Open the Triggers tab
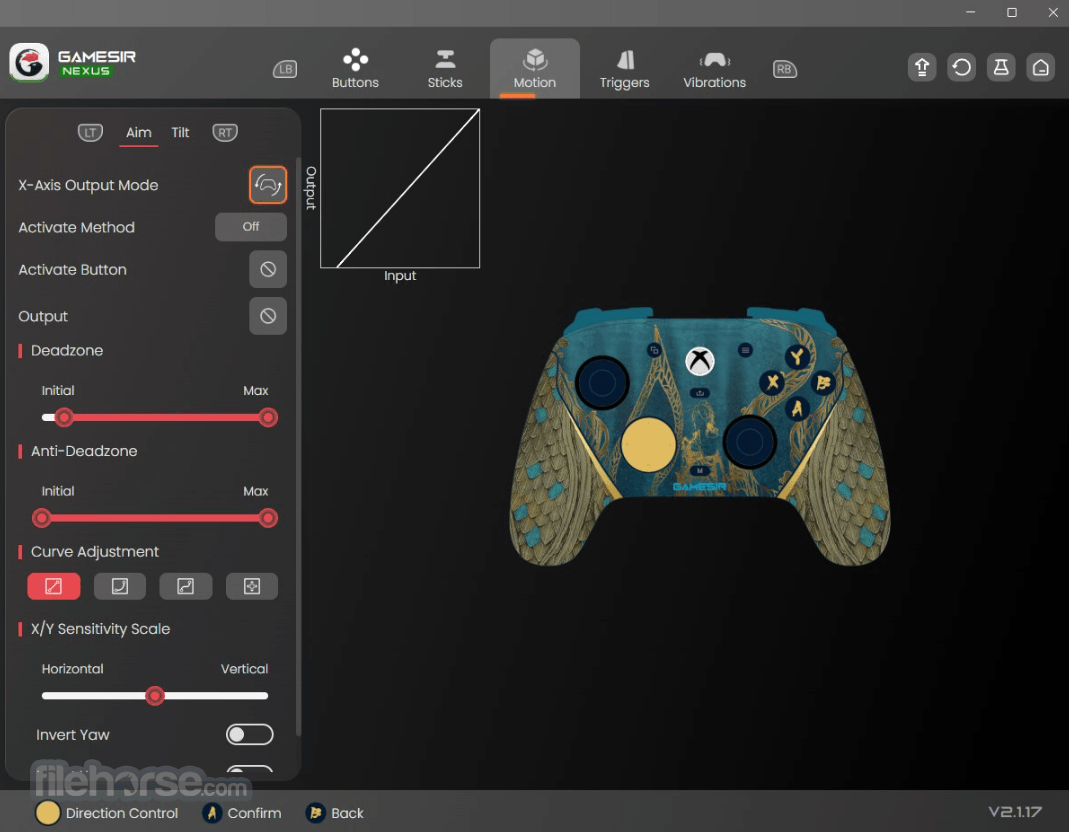 pos(624,68)
